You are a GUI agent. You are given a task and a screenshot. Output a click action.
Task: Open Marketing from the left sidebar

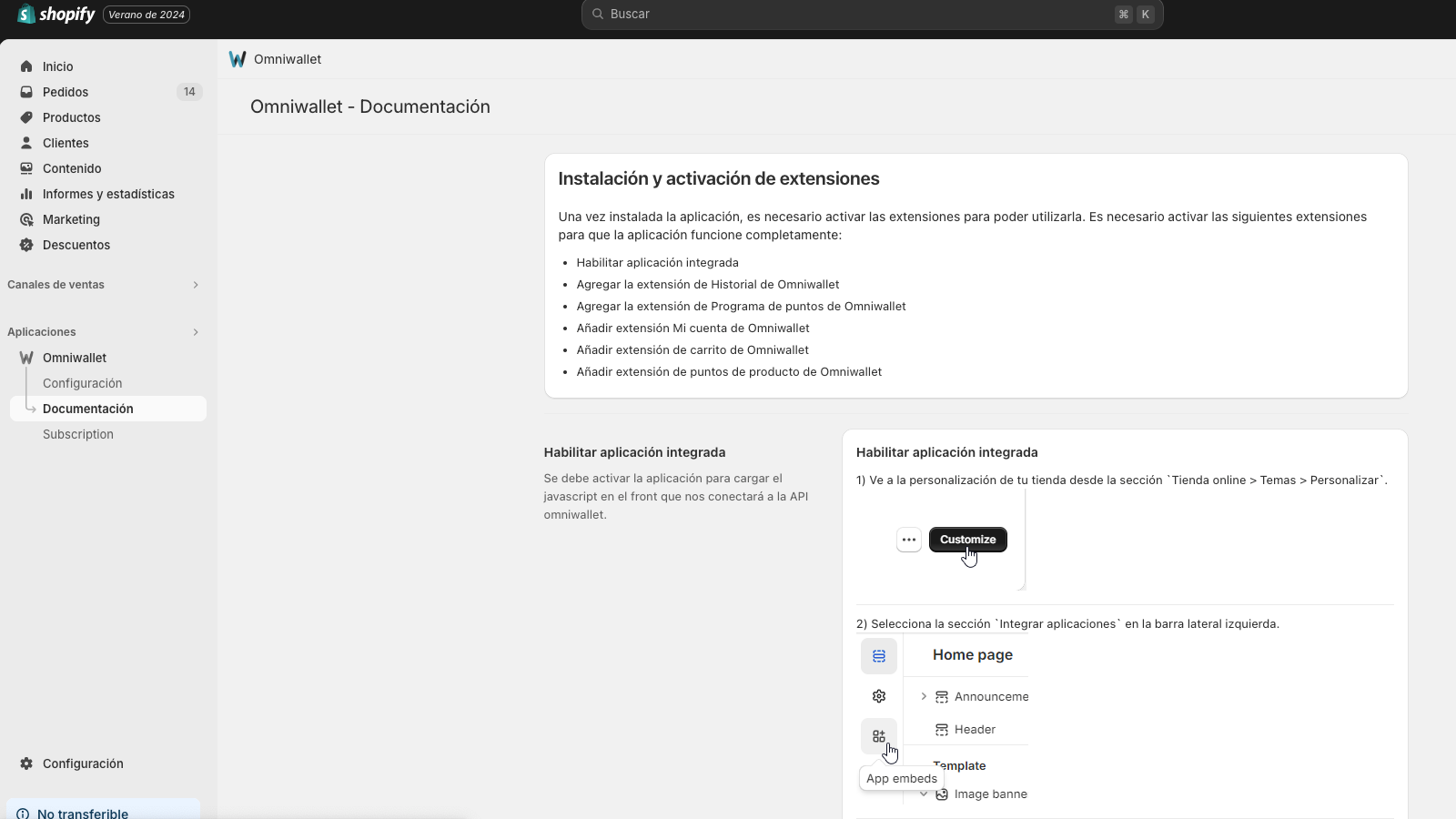70,219
